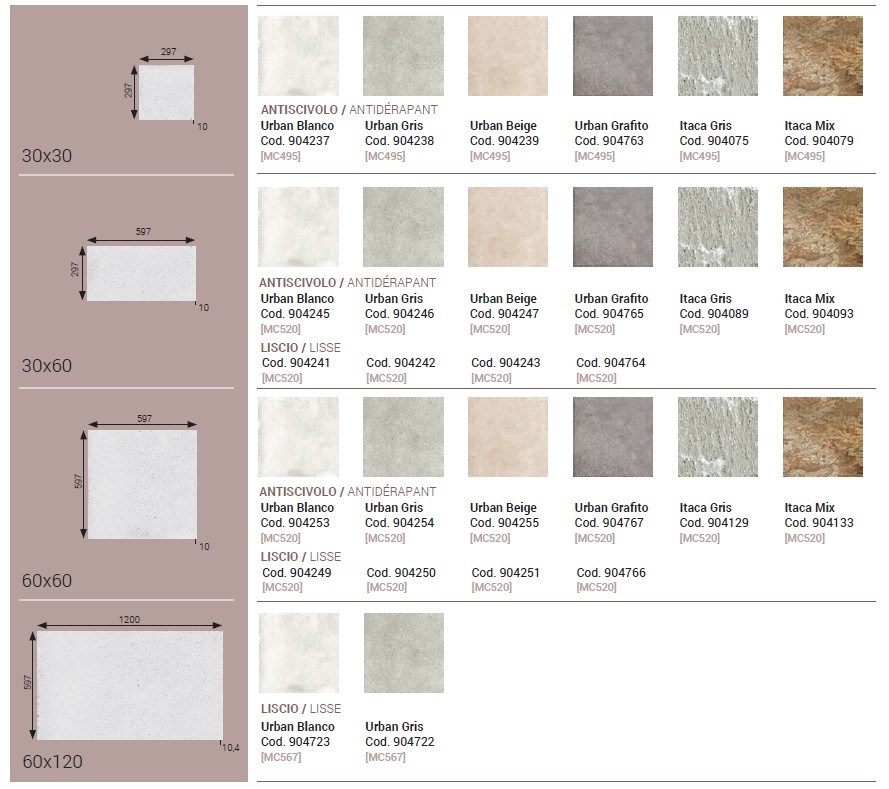Click the 597x597 tile size diagram
The image size is (889, 789).
click(x=142, y=484)
